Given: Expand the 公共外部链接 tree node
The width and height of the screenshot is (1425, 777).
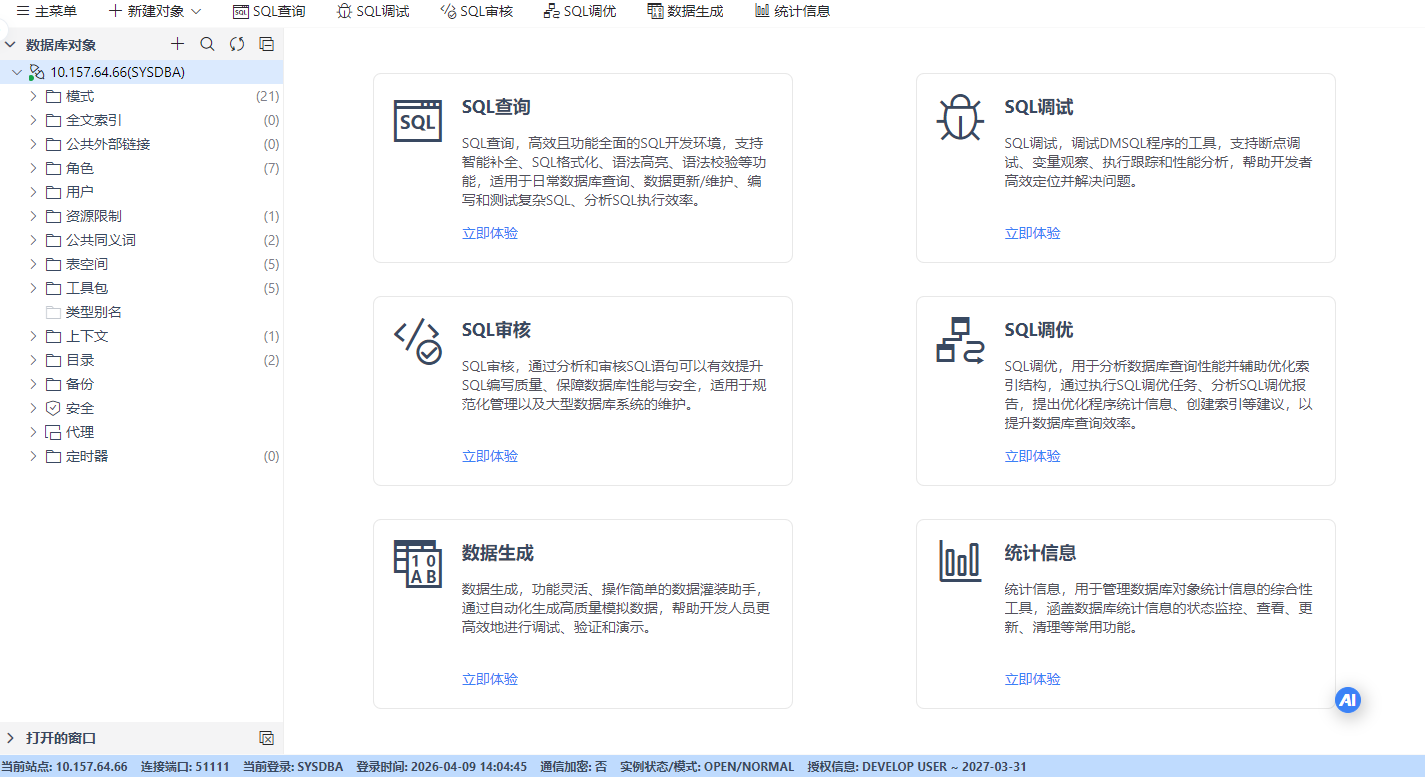Looking at the screenshot, I should pos(33,144).
